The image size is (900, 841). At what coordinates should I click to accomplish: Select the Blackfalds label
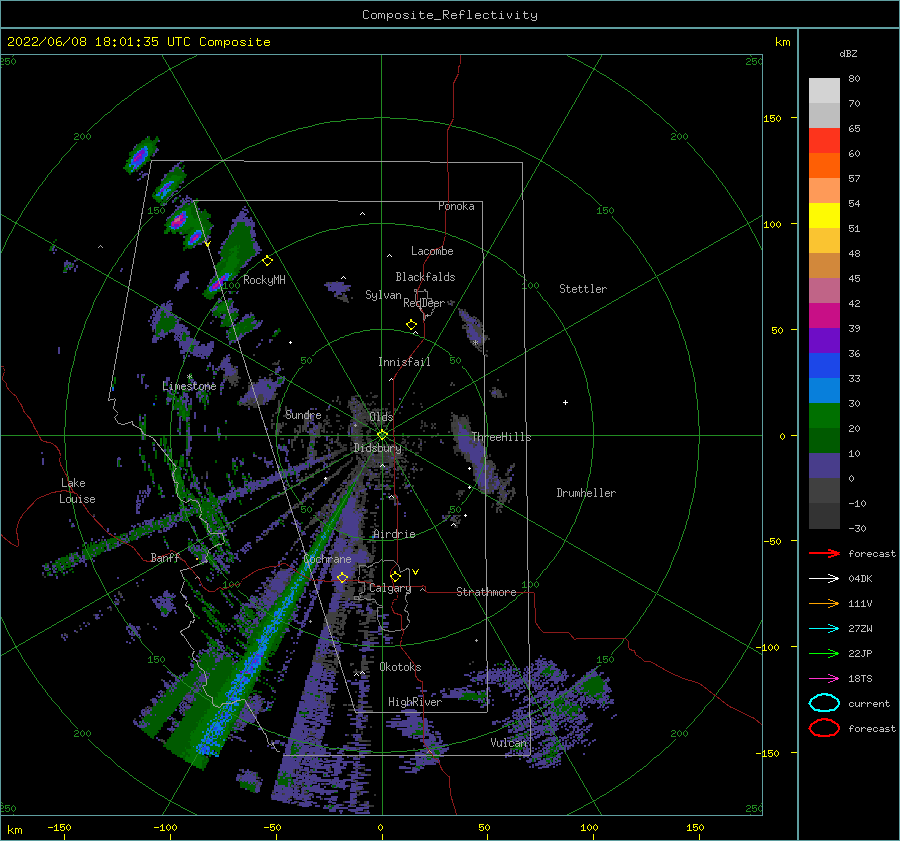pyautogui.click(x=425, y=277)
